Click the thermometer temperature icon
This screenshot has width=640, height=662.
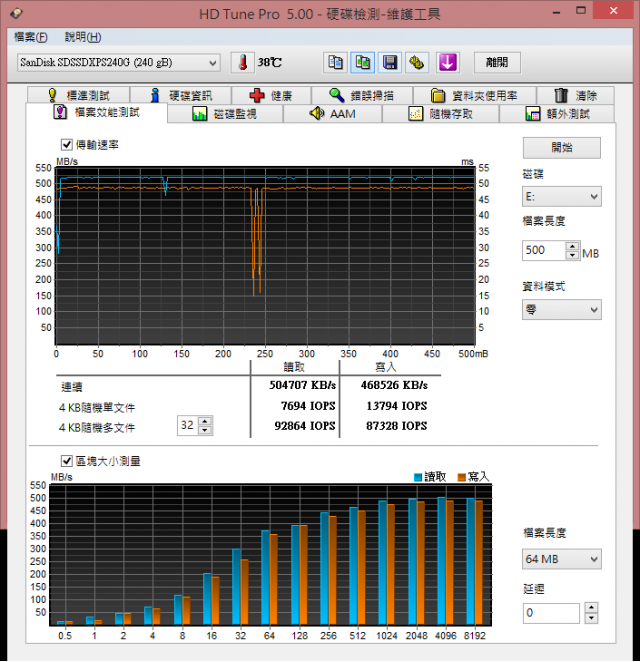(x=243, y=63)
